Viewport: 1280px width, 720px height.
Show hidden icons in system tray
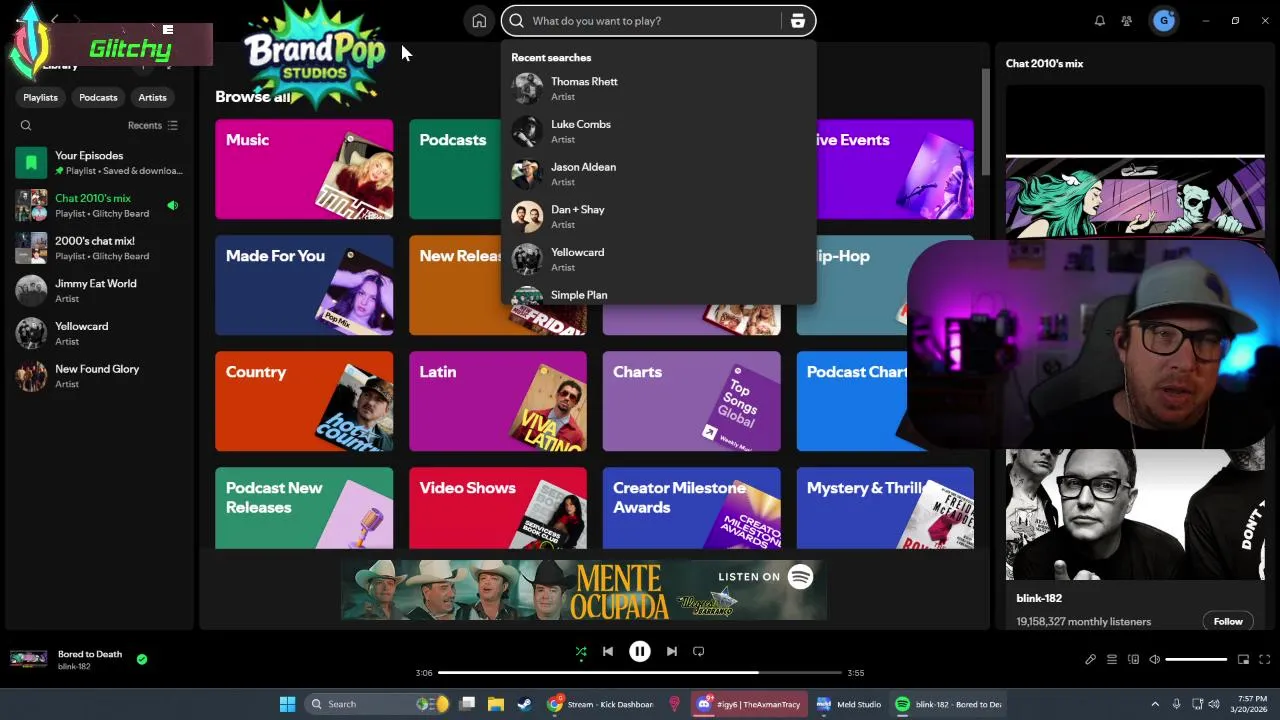pos(1155,704)
